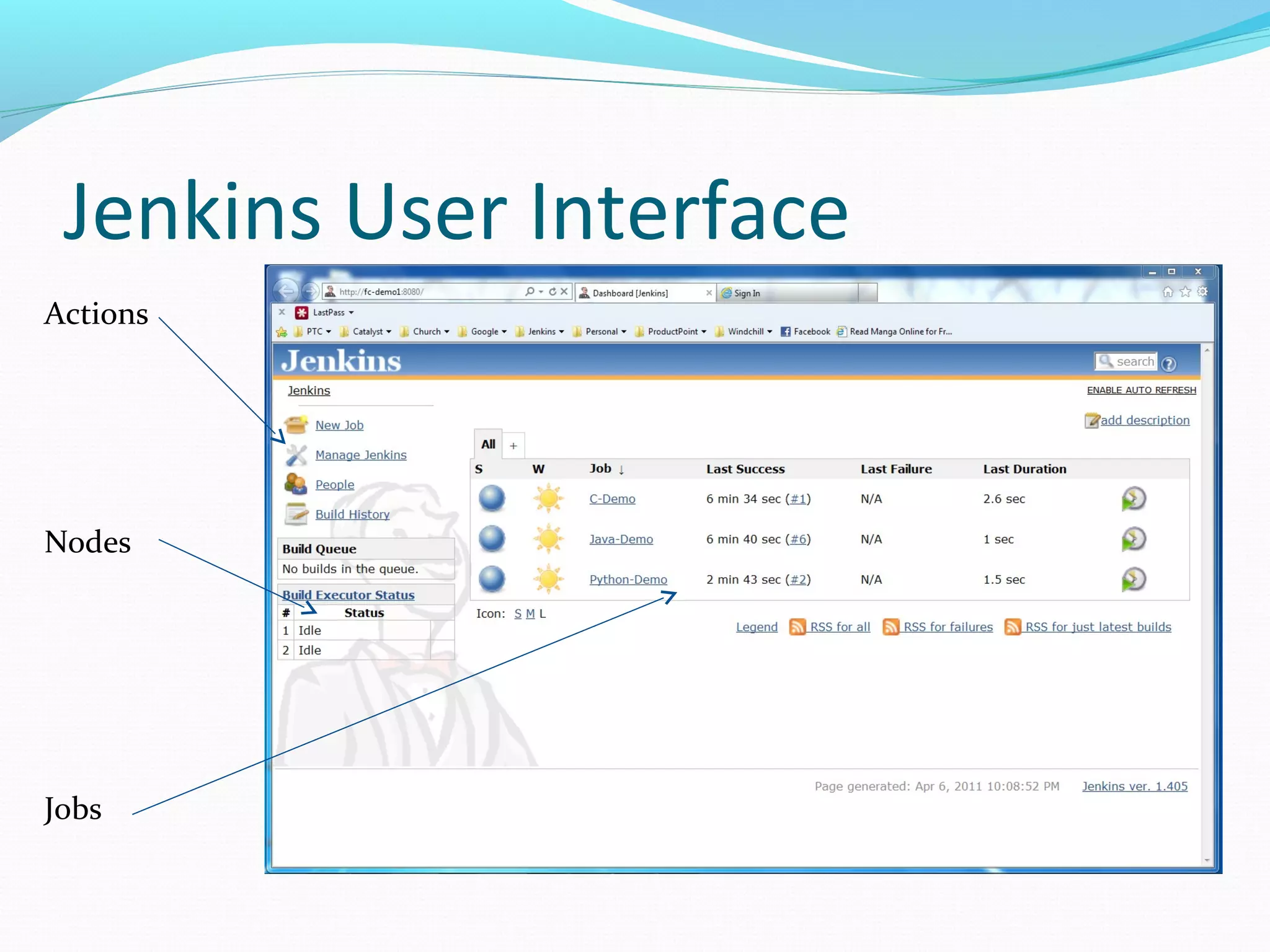This screenshot has height=952, width=1270.
Task: Click the page vertical scrollbar down arrow
Action: pyautogui.click(x=1207, y=860)
